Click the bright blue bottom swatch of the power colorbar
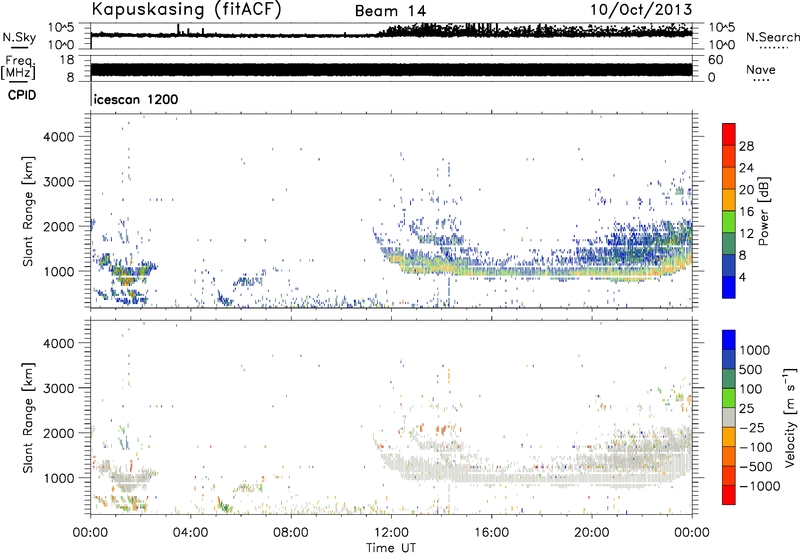 [729, 287]
